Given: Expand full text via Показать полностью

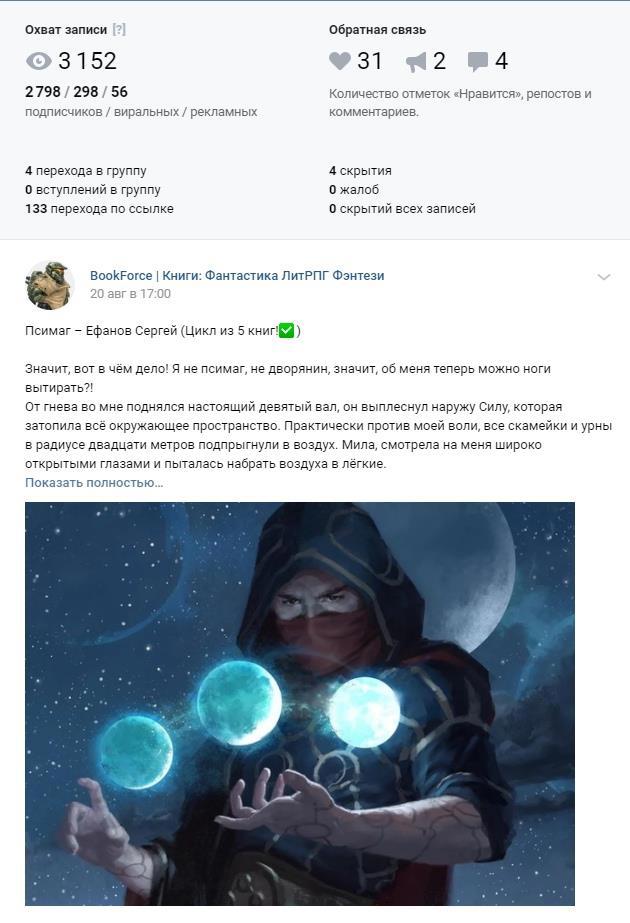Looking at the screenshot, I should 94,483.
